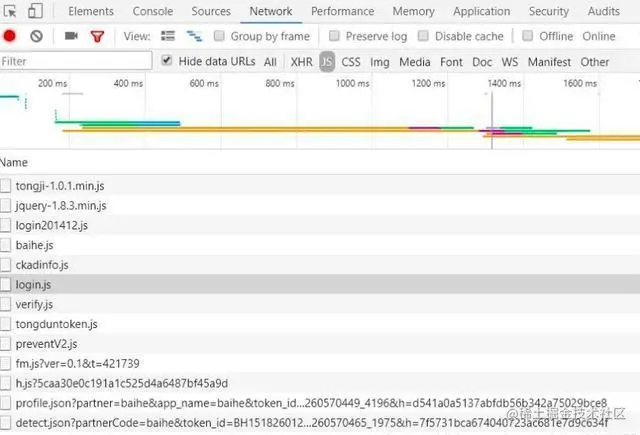Click the file icon beside jquery-1.8.3.min.js
Screen dimensions: 640x435
click(x=5, y=205)
